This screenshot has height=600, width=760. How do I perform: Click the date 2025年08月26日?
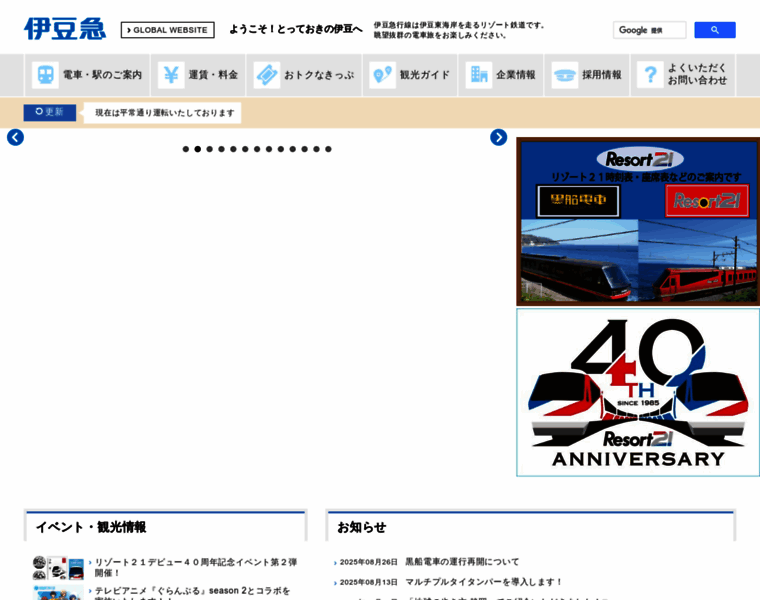point(368,562)
